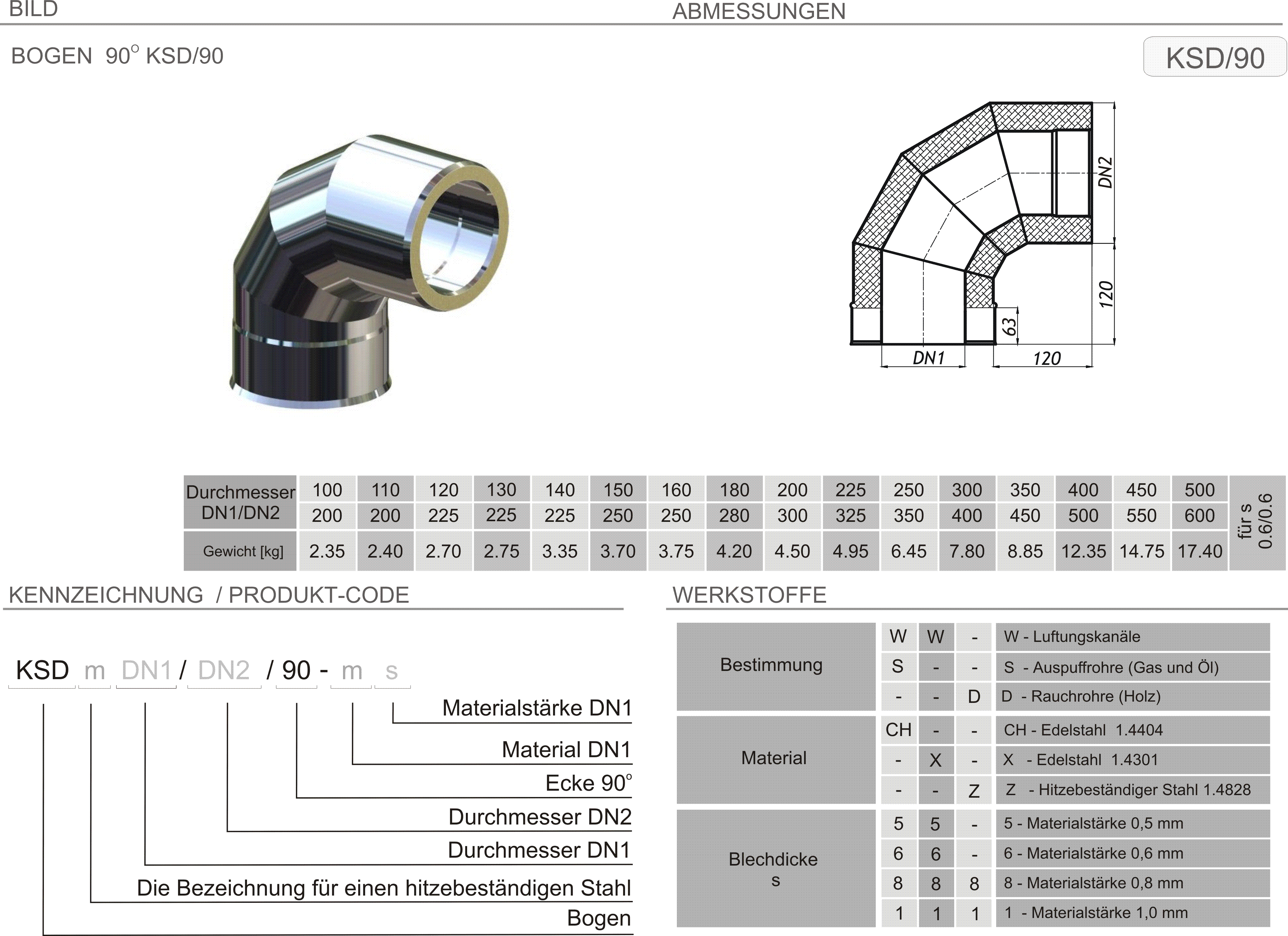The height and width of the screenshot is (936, 1288).
Task: Click weight value 2.40
Action: (386, 551)
